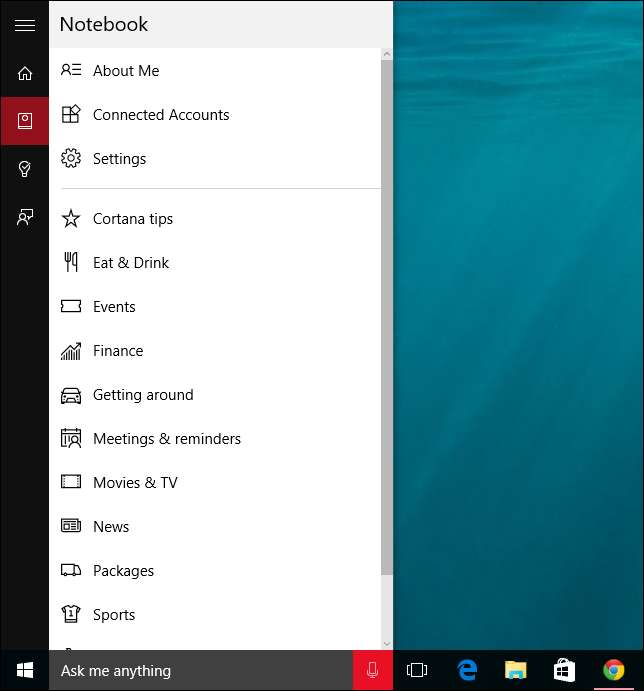Click the Events ticket icon
The height and width of the screenshot is (691, 644).
click(71, 306)
